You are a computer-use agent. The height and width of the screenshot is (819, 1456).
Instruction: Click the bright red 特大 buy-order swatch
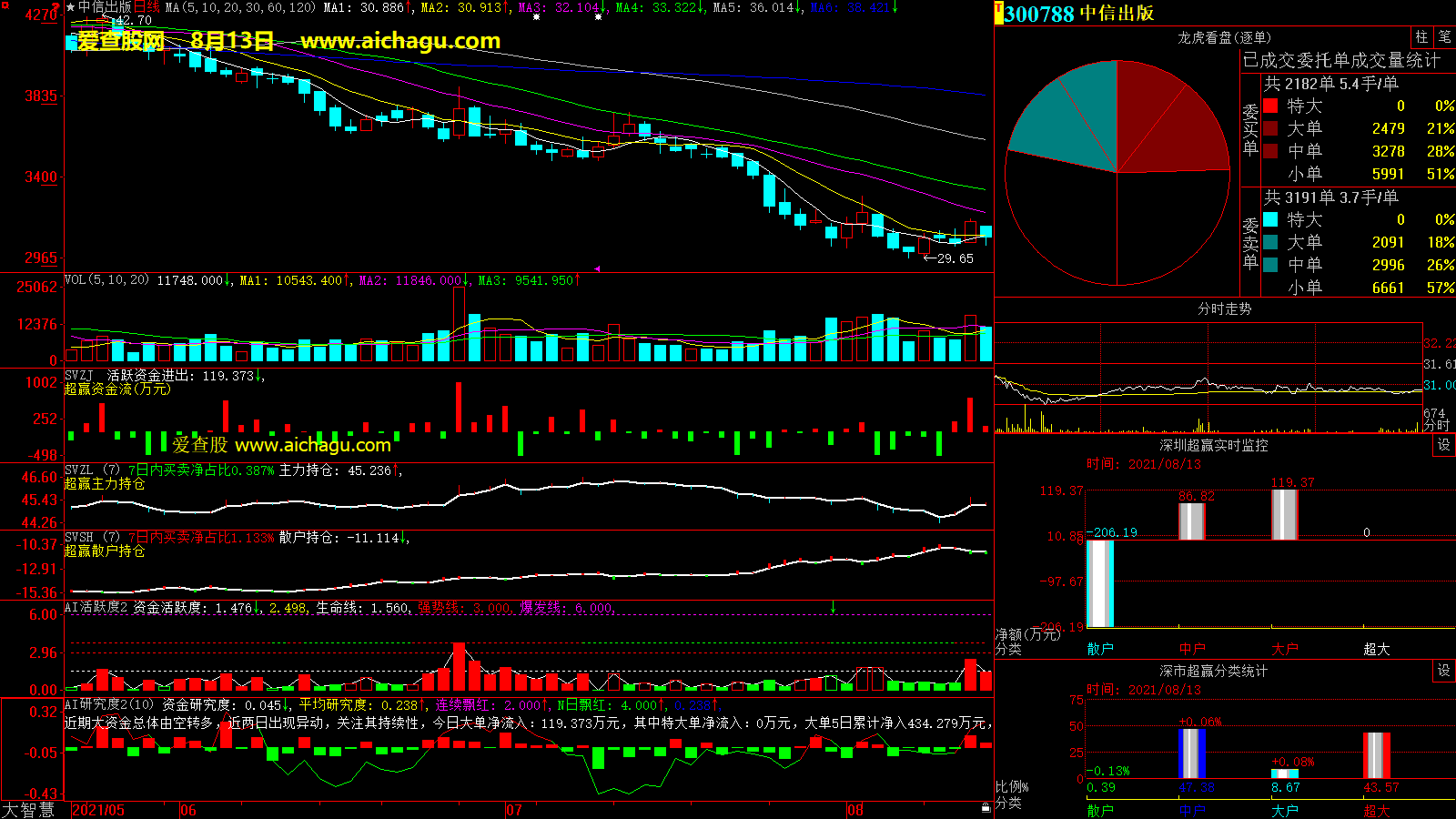(x=1270, y=106)
